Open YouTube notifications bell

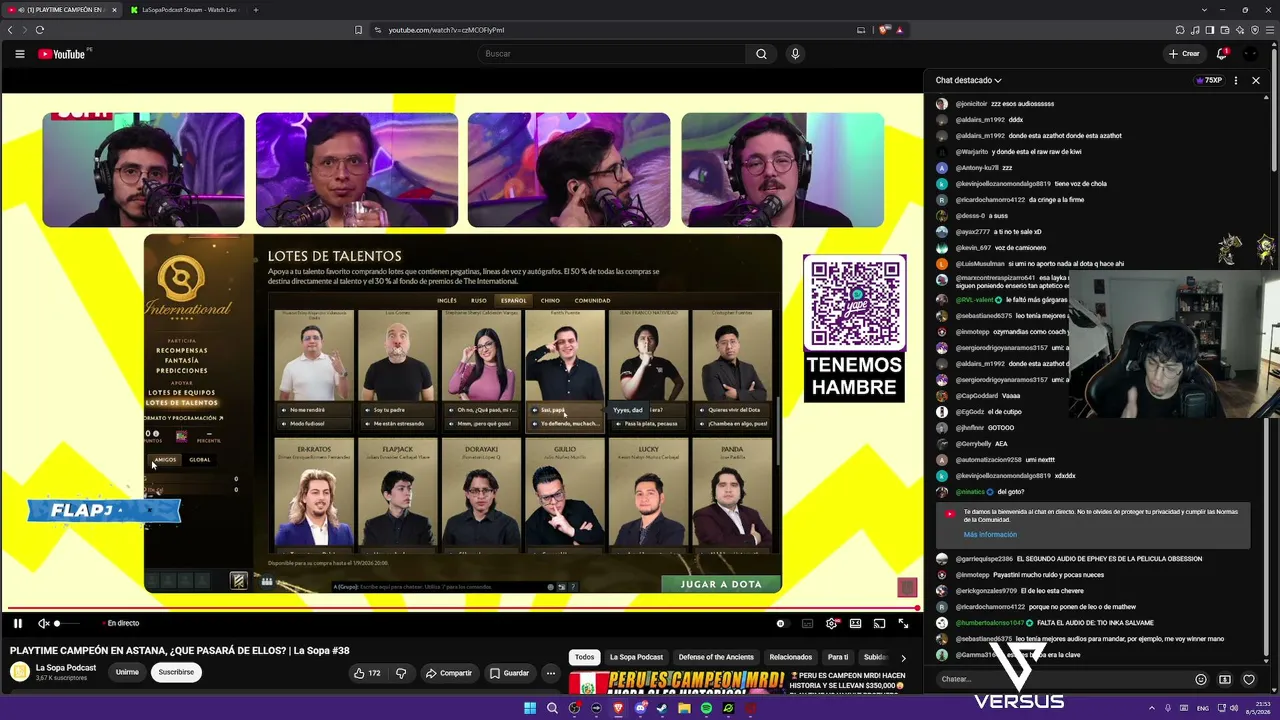[x=1222, y=54]
